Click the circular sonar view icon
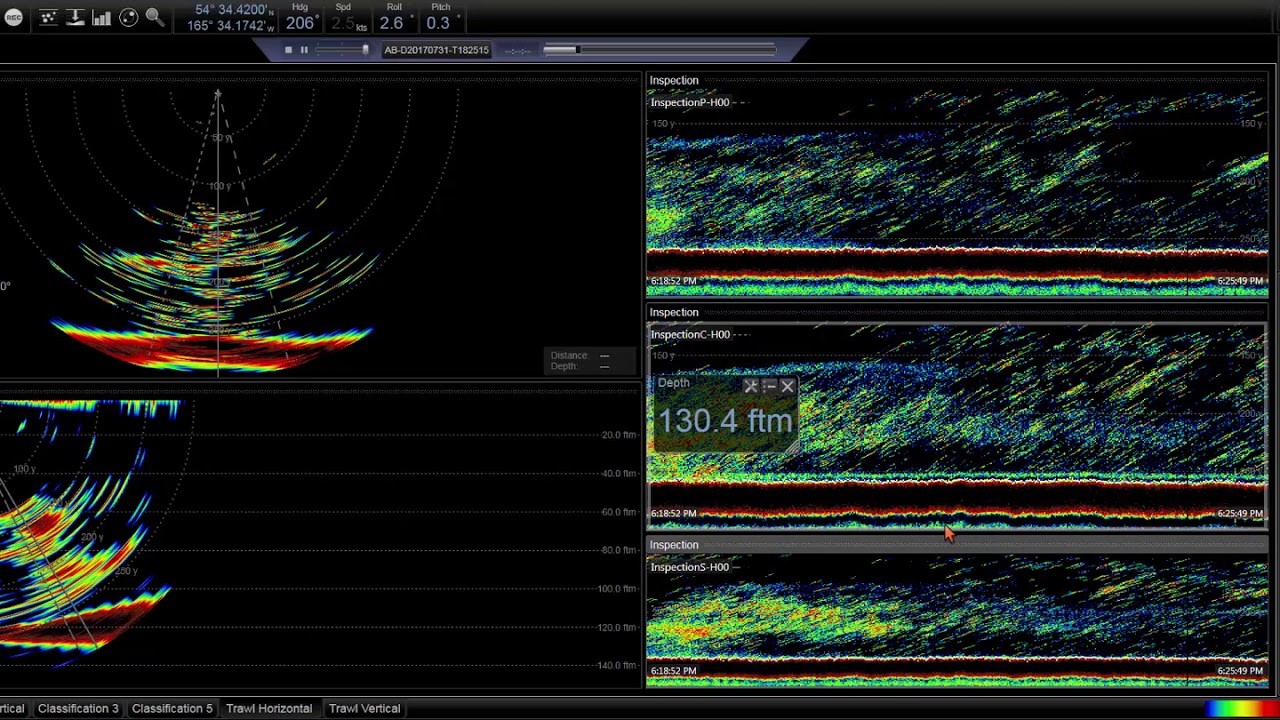This screenshot has width=1280, height=720. [x=129, y=18]
